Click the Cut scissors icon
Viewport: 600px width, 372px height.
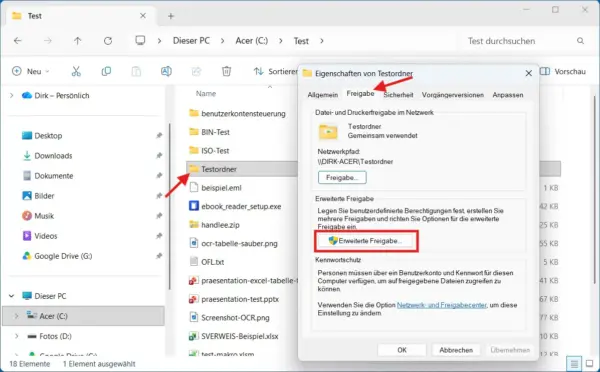[x=76, y=71]
